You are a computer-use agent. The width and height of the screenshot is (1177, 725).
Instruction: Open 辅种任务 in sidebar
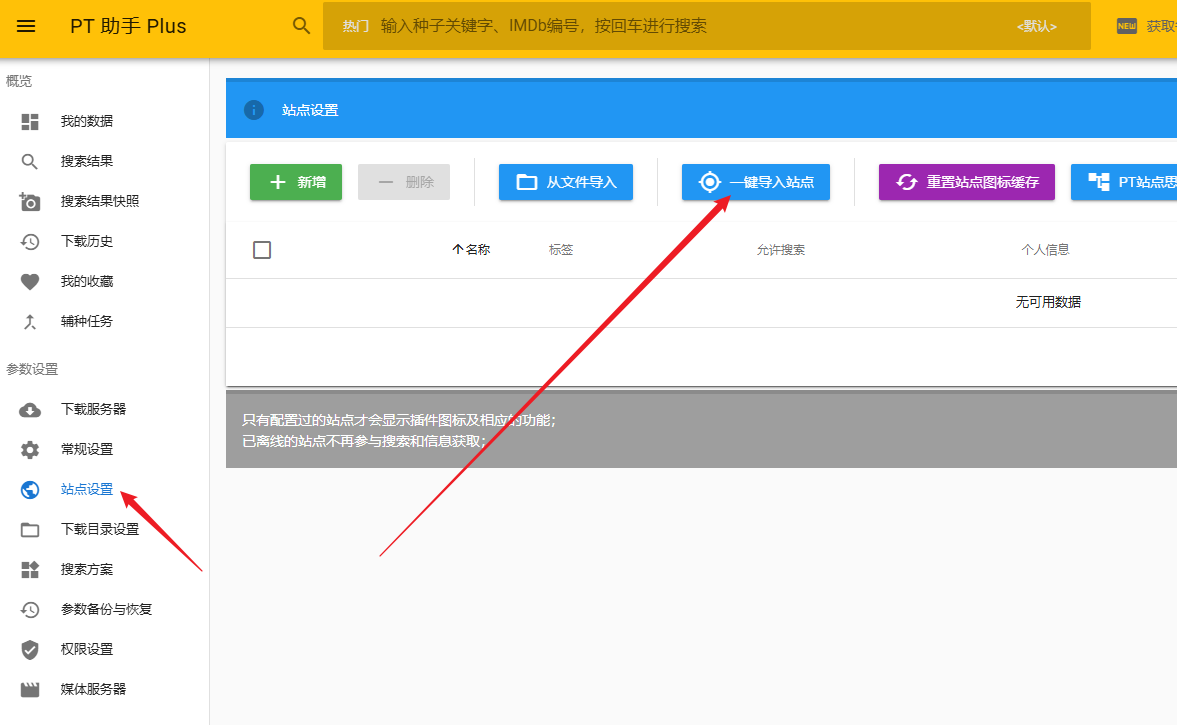point(86,321)
